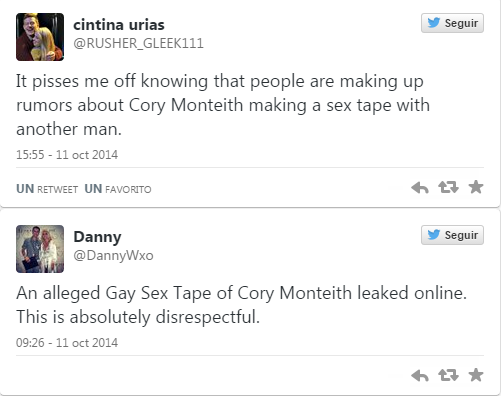Screen dimensions: 501x396
Task: Select the tweet text about rumors
Action: point(223,105)
